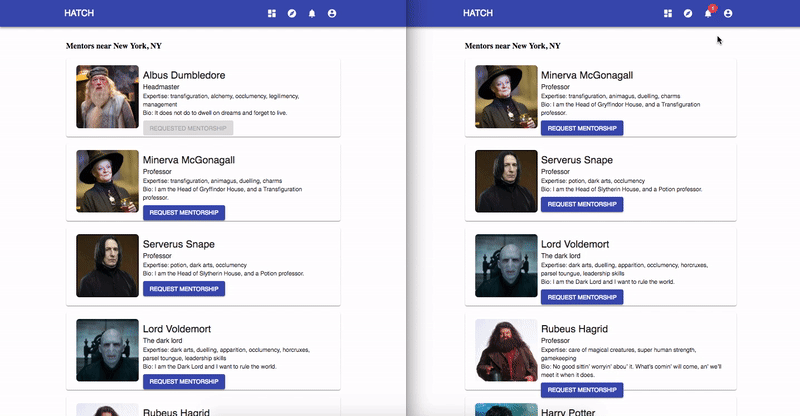Select Lord Voldemort name in left window
800x416 pixels.
click(177, 329)
